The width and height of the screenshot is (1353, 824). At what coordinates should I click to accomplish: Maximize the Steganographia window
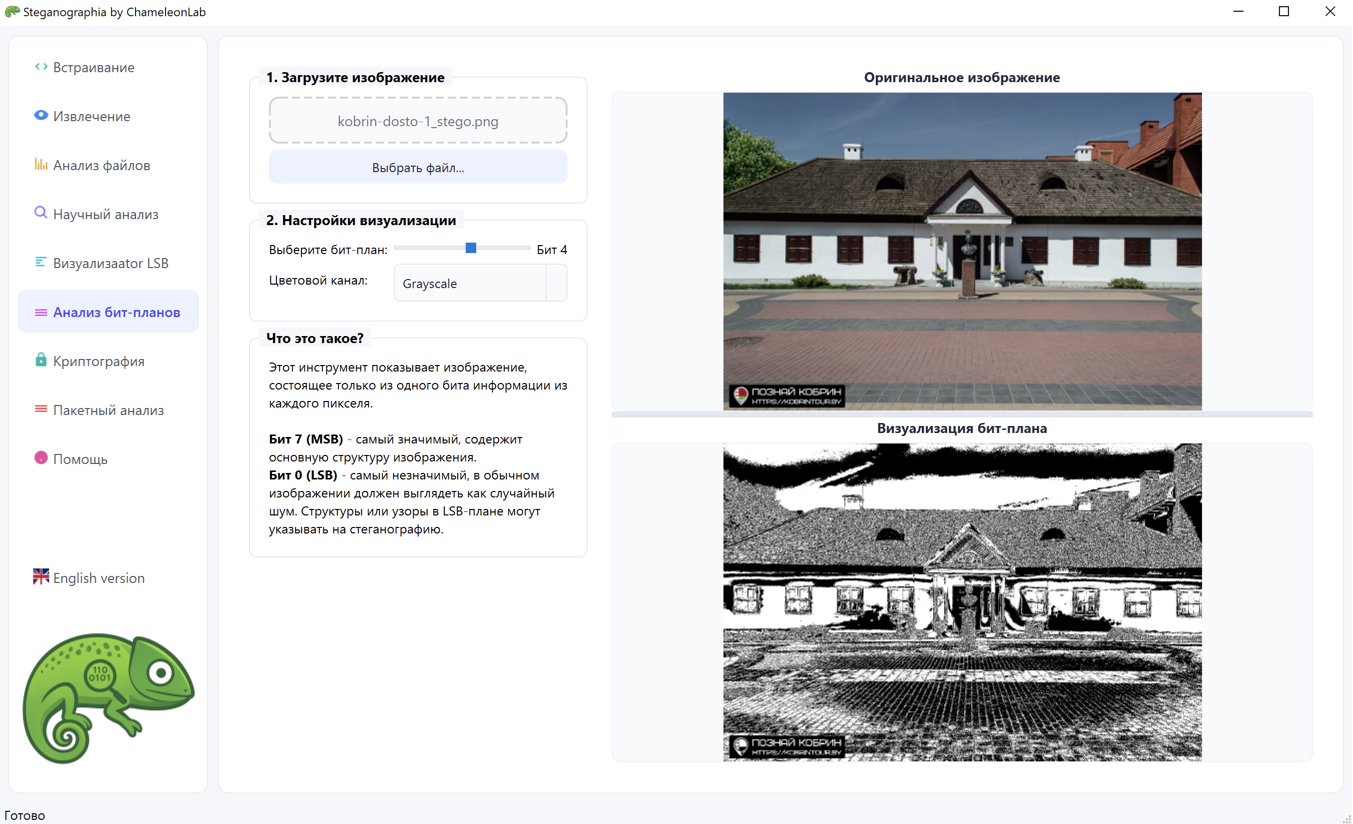click(1284, 12)
